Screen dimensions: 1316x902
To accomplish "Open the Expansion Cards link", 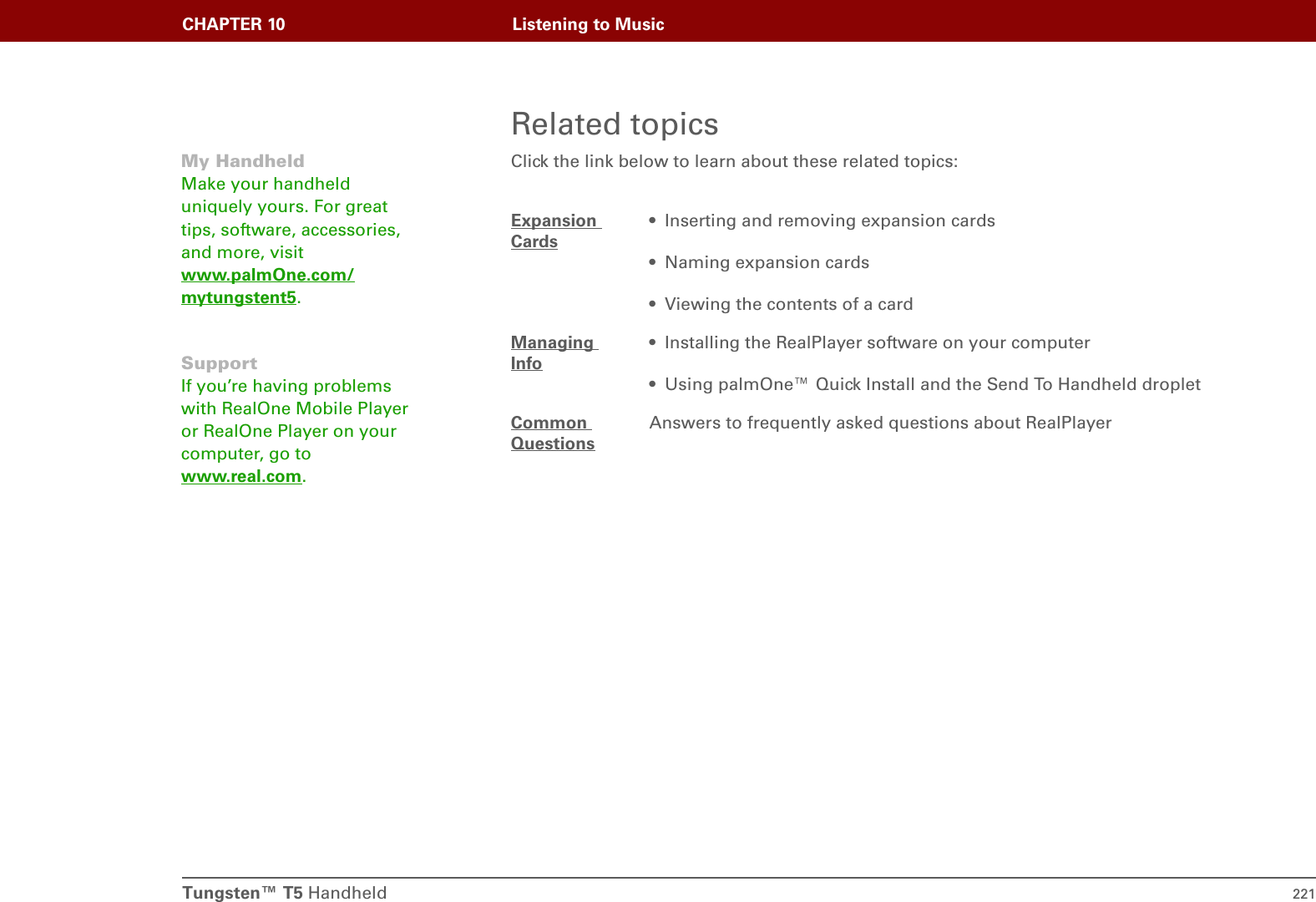I will [x=555, y=231].
